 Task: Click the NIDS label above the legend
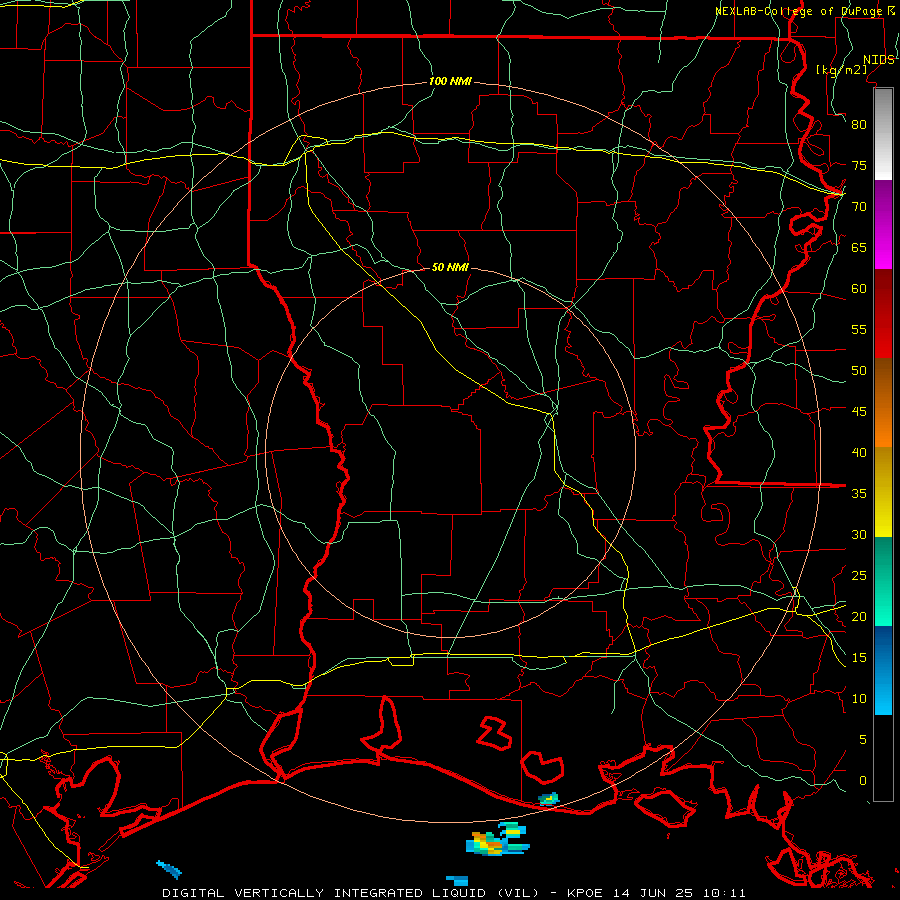coord(878,60)
